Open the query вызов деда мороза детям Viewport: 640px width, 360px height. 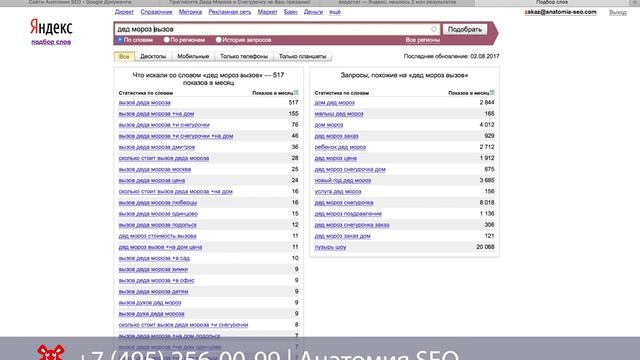click(153, 292)
